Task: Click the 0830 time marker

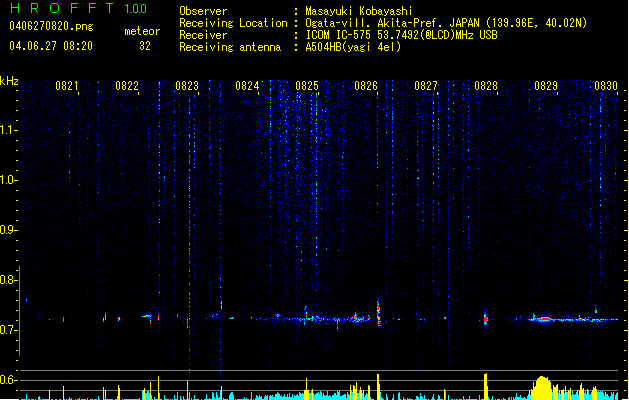Action: (606, 86)
